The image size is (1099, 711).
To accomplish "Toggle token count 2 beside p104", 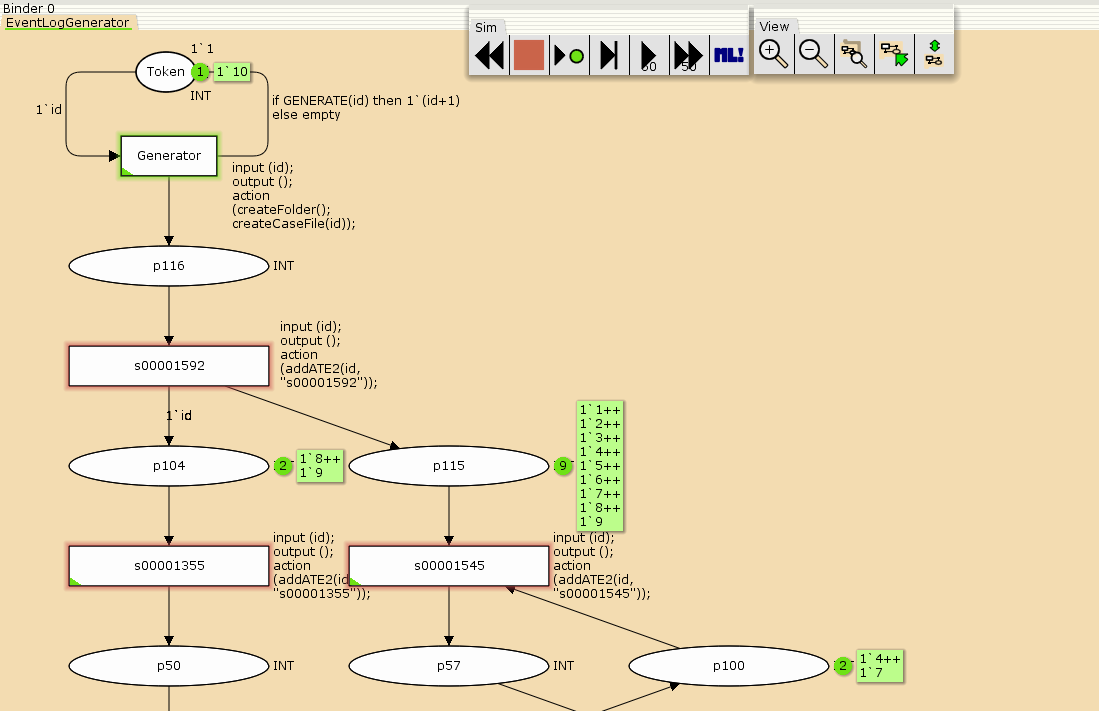I will (x=283, y=466).
